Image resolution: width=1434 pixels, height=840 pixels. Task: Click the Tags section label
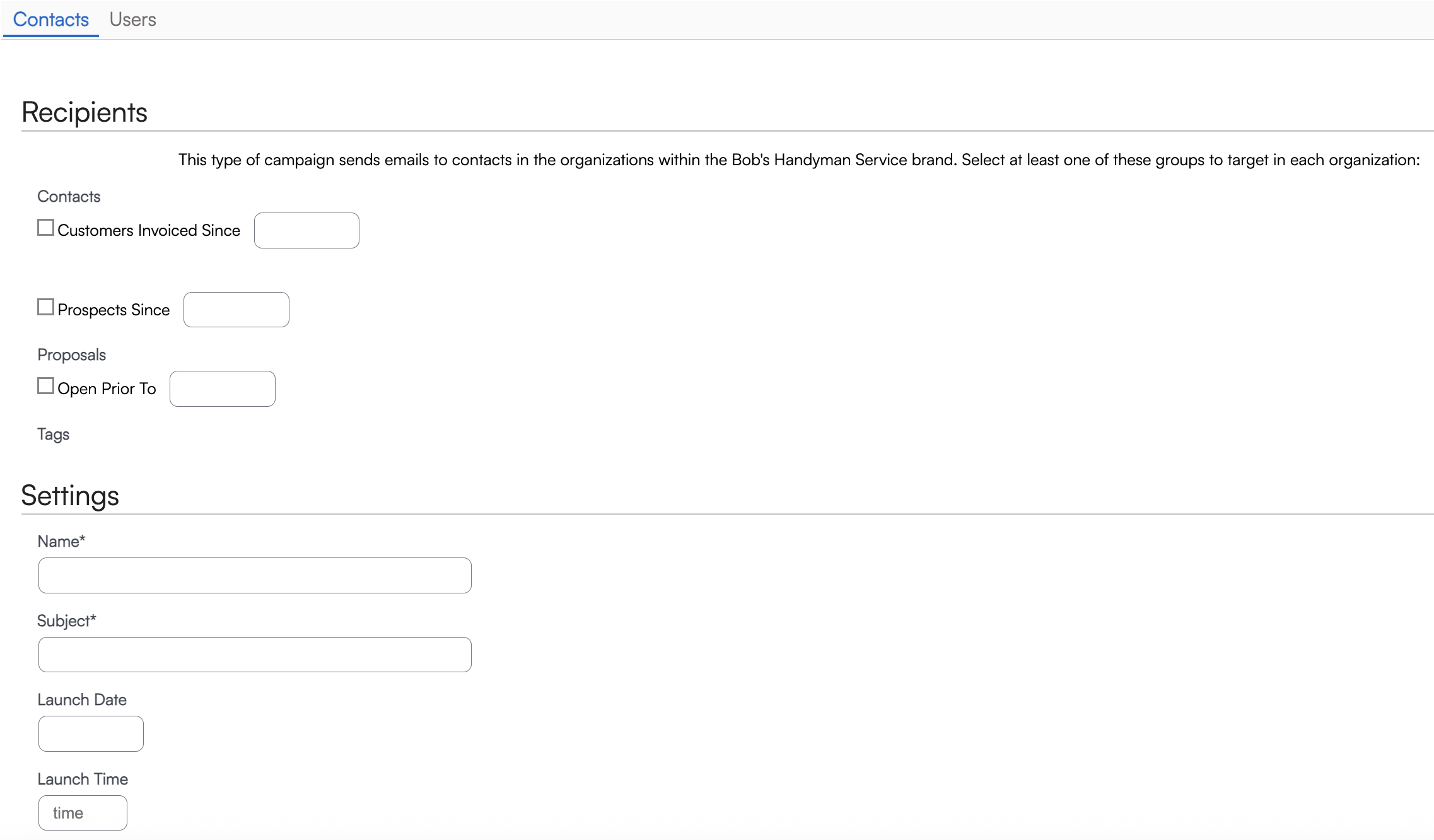pyautogui.click(x=53, y=435)
